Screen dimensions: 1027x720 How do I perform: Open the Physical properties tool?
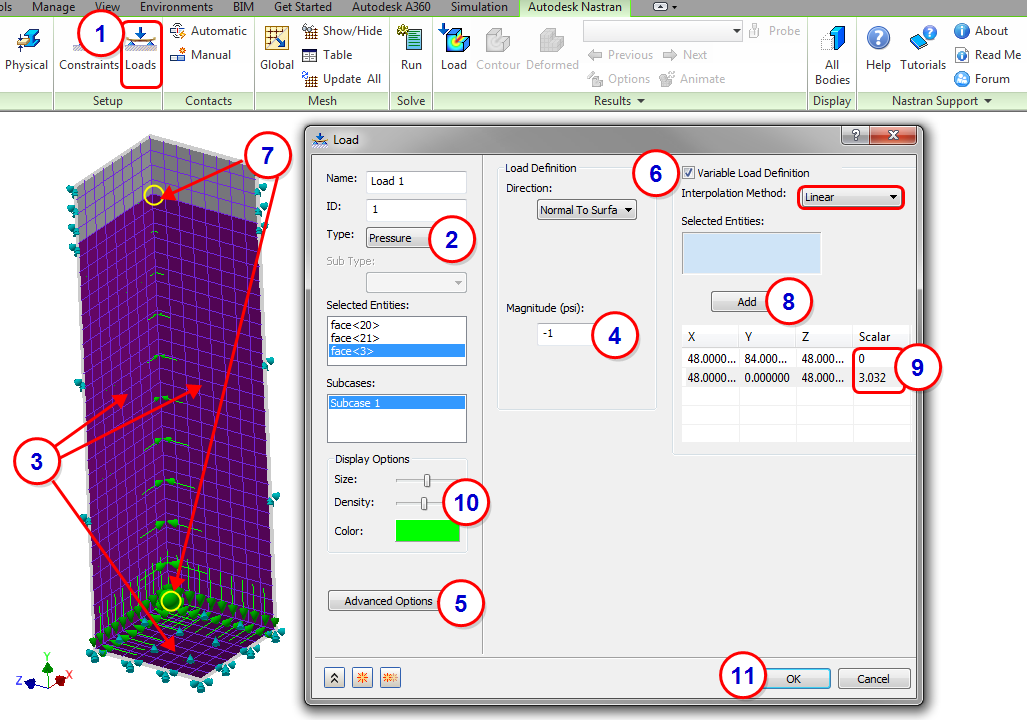click(x=26, y=49)
